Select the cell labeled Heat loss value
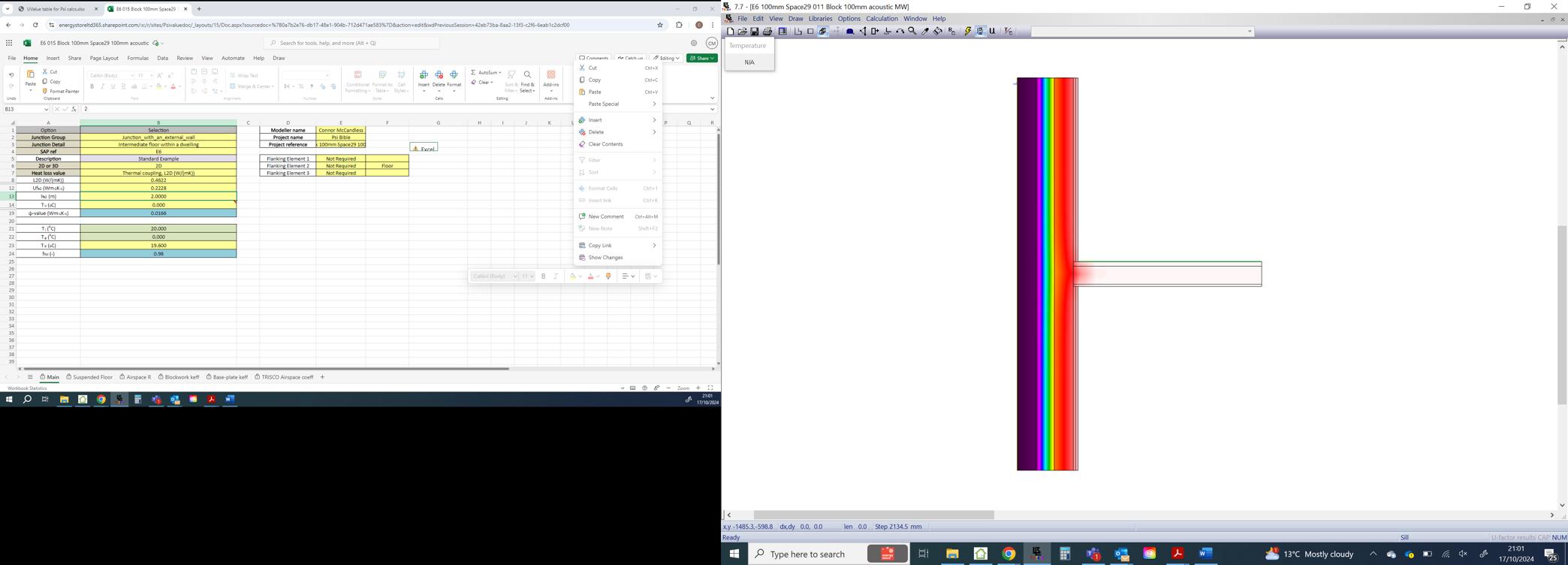1568x565 pixels. click(x=48, y=174)
